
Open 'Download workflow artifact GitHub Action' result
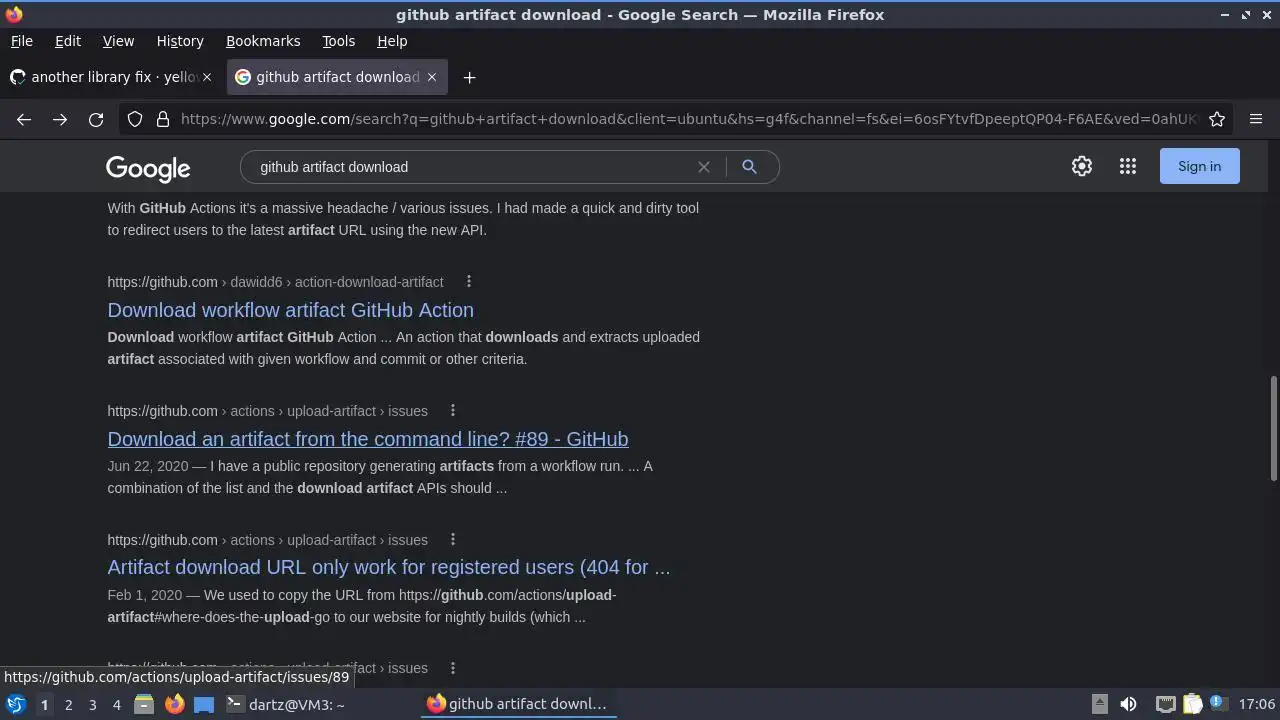(x=290, y=310)
